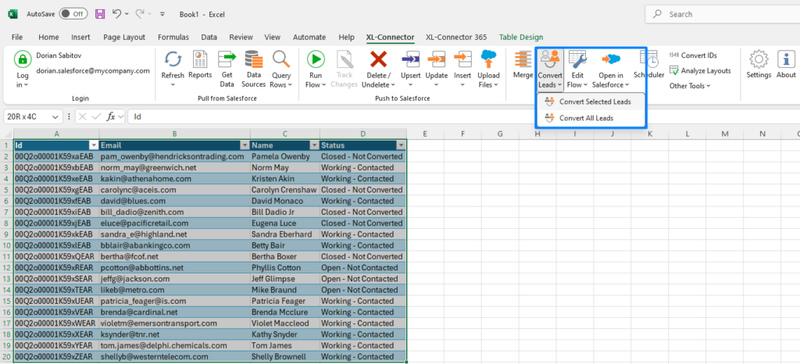Expand the Other Tools dropdown

[x=690, y=86]
